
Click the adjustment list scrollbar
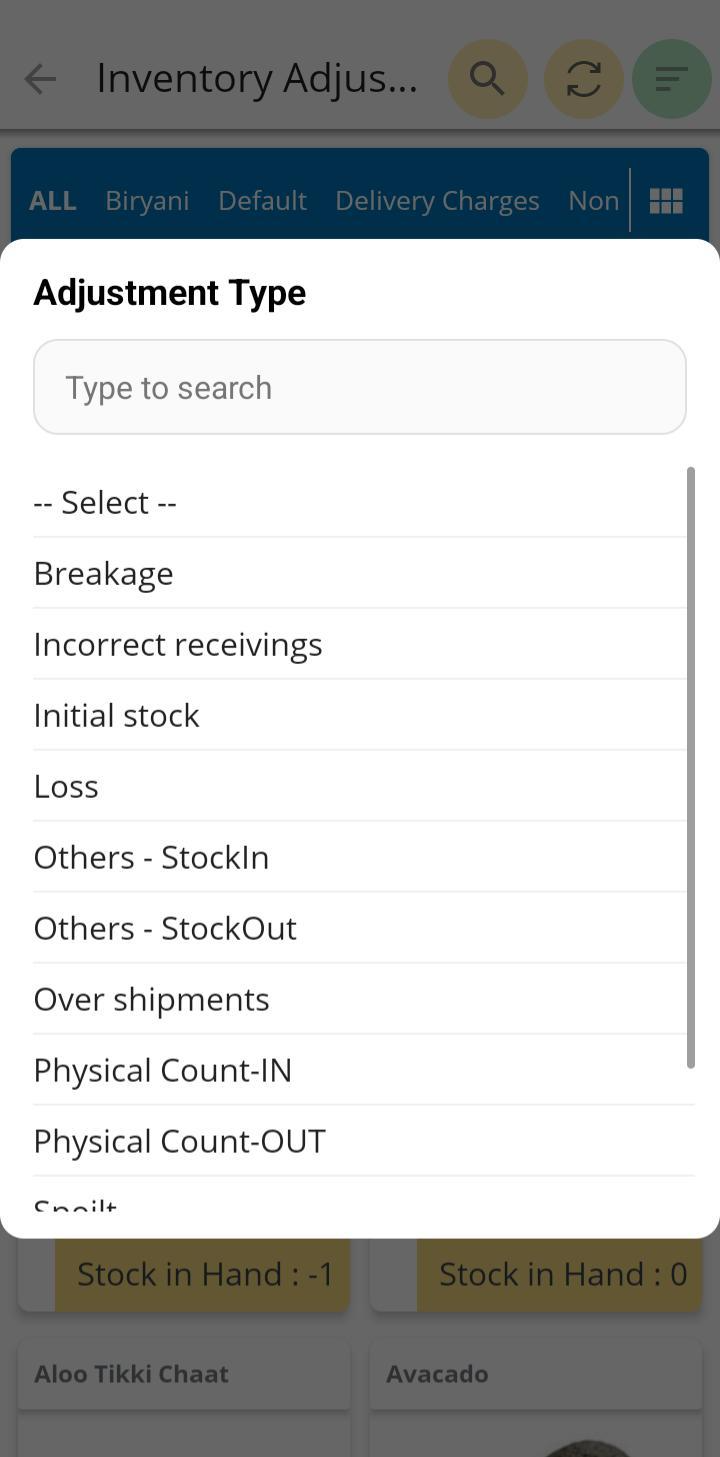690,768
